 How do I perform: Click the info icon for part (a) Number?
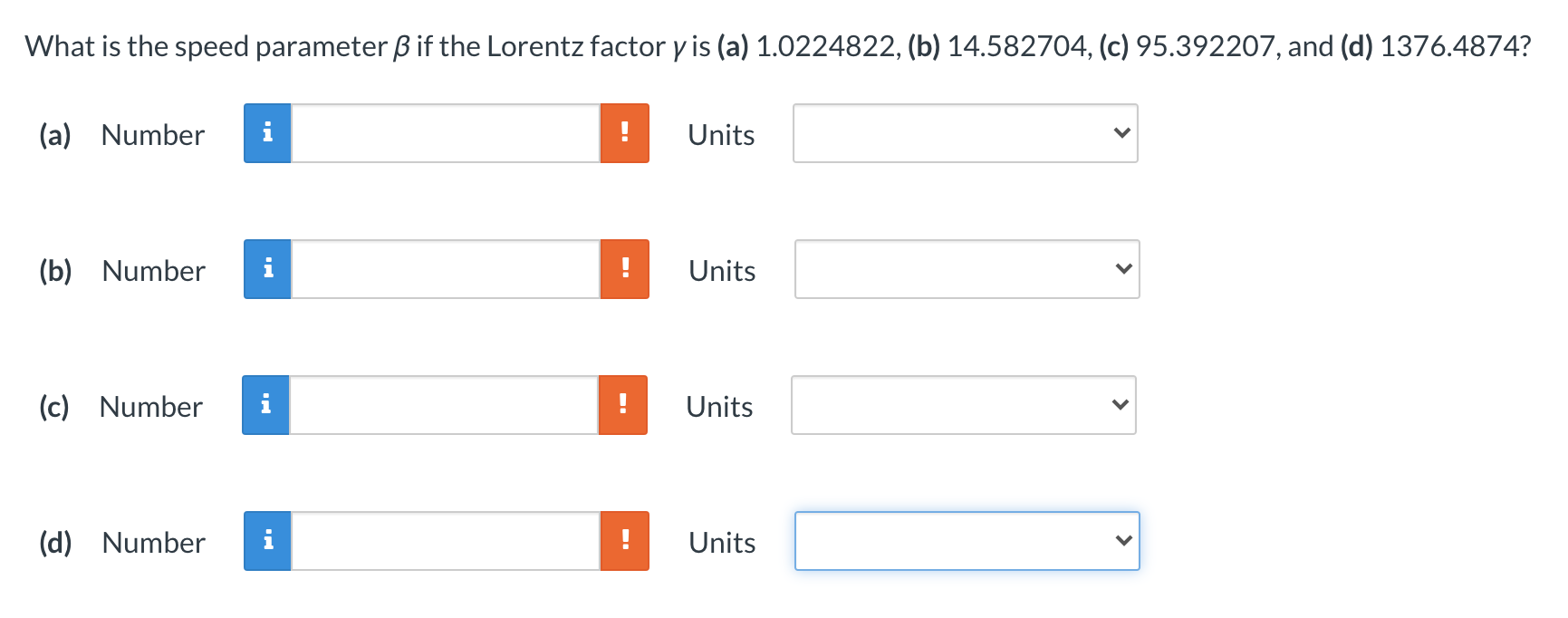coord(267,133)
